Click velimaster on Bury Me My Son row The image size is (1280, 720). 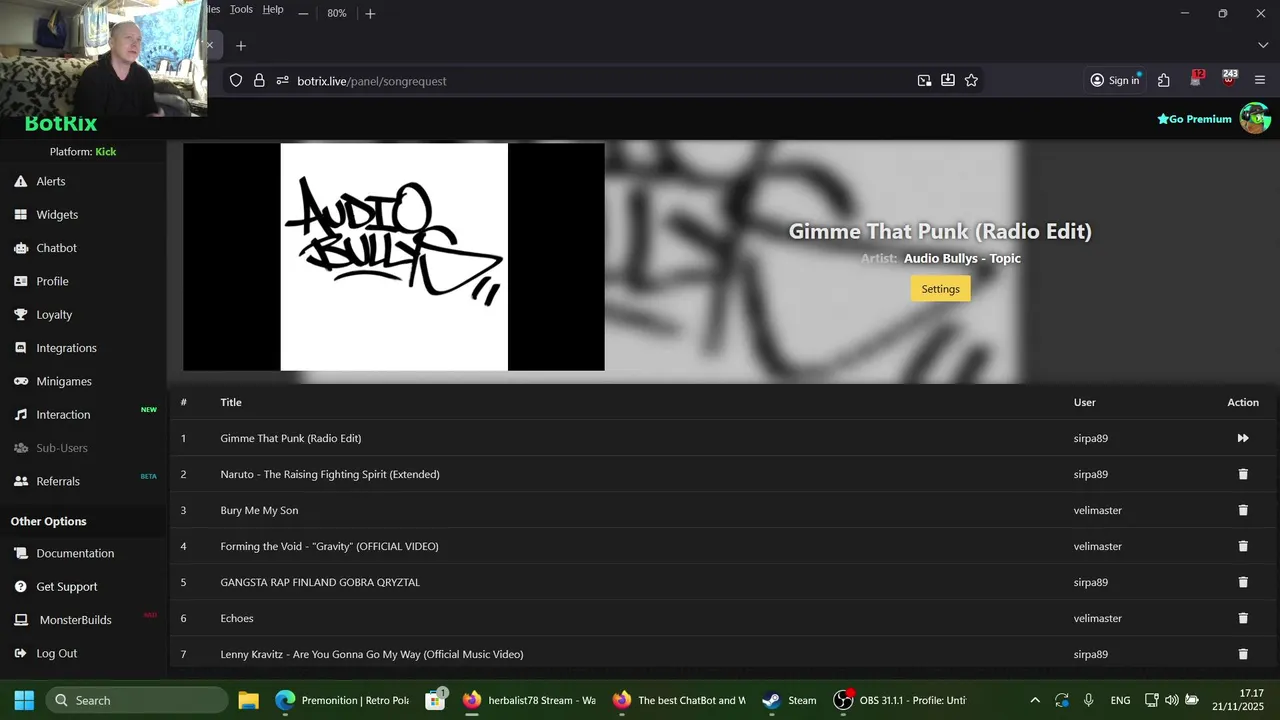tap(1098, 510)
